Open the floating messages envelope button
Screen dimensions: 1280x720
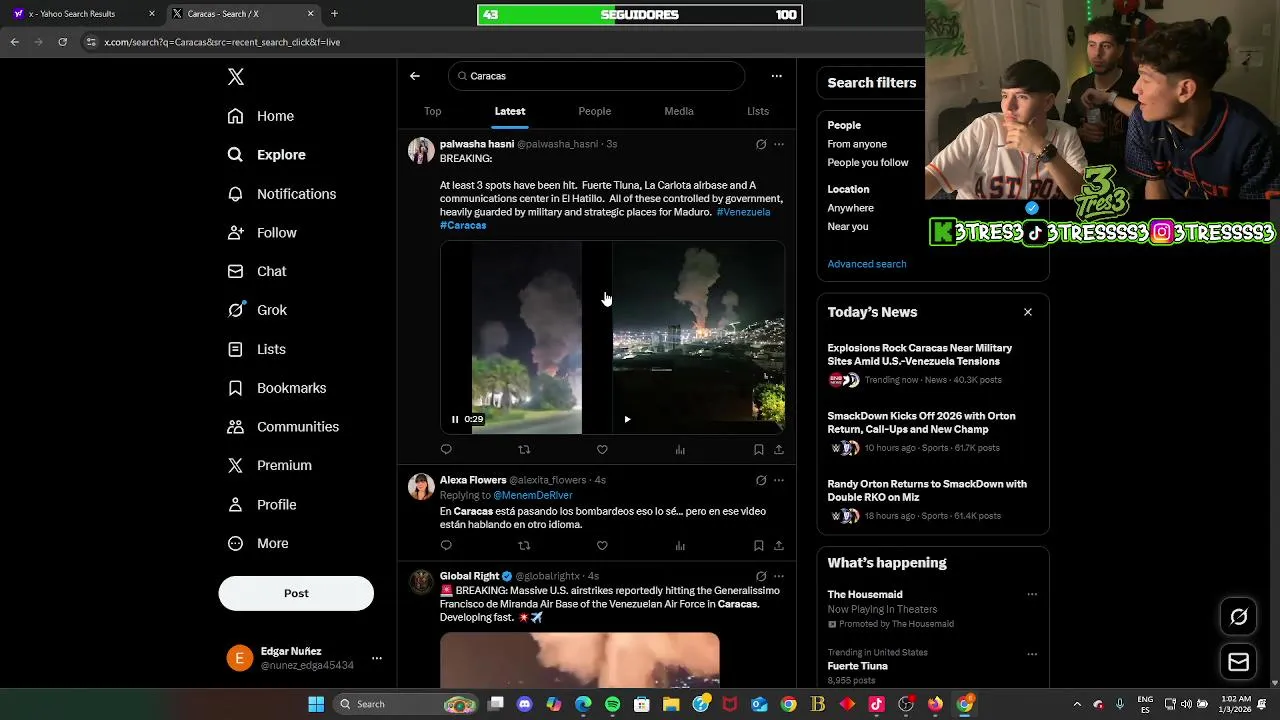coord(1238,662)
